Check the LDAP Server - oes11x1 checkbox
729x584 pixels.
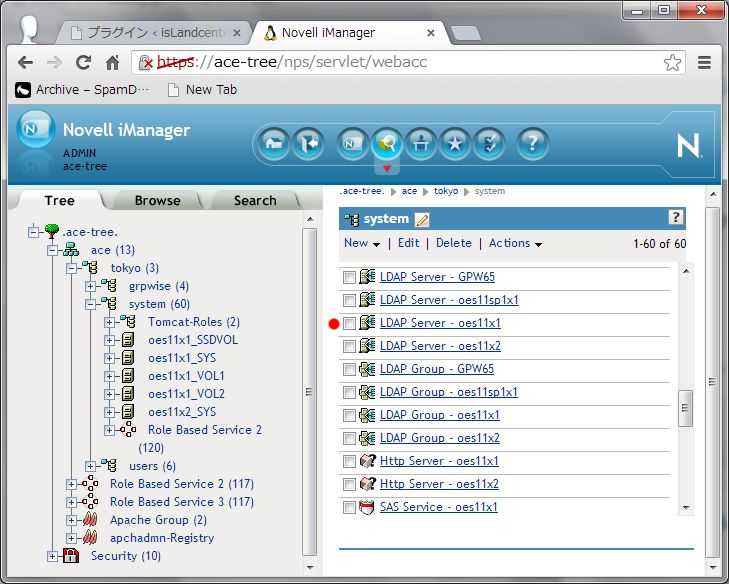pos(349,323)
